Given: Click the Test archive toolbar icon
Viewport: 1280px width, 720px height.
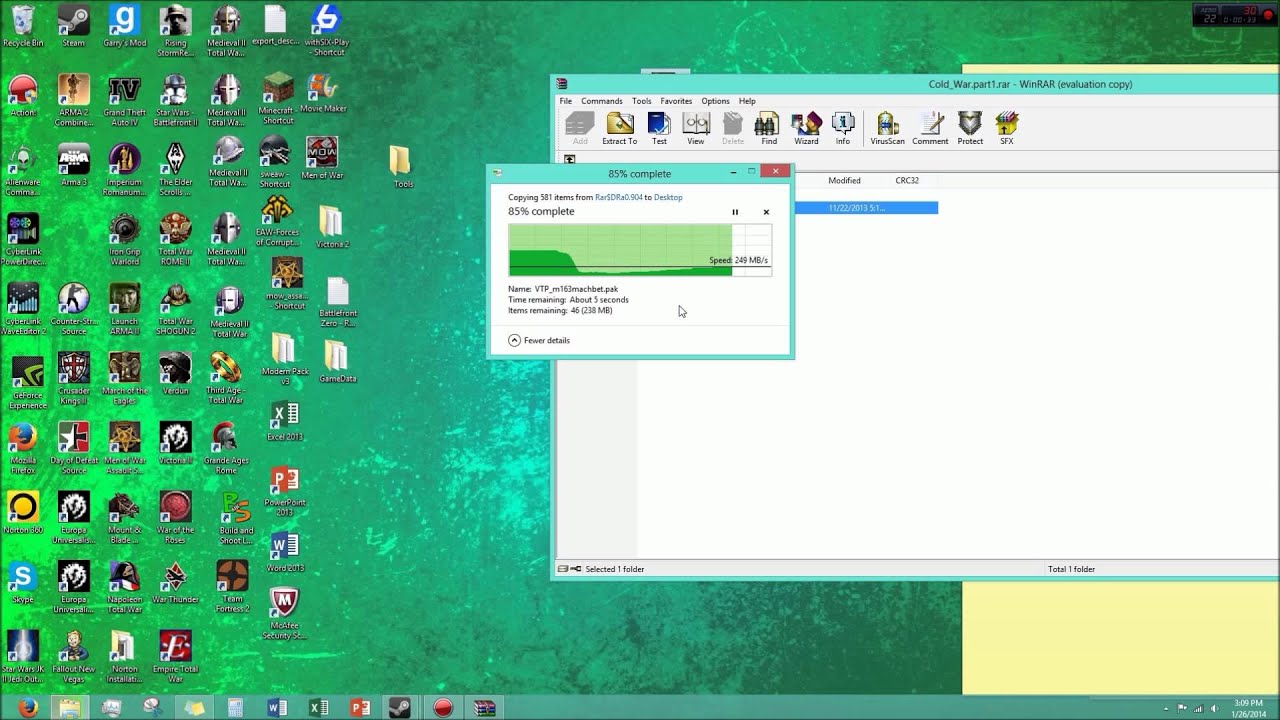Looking at the screenshot, I should click(659, 128).
